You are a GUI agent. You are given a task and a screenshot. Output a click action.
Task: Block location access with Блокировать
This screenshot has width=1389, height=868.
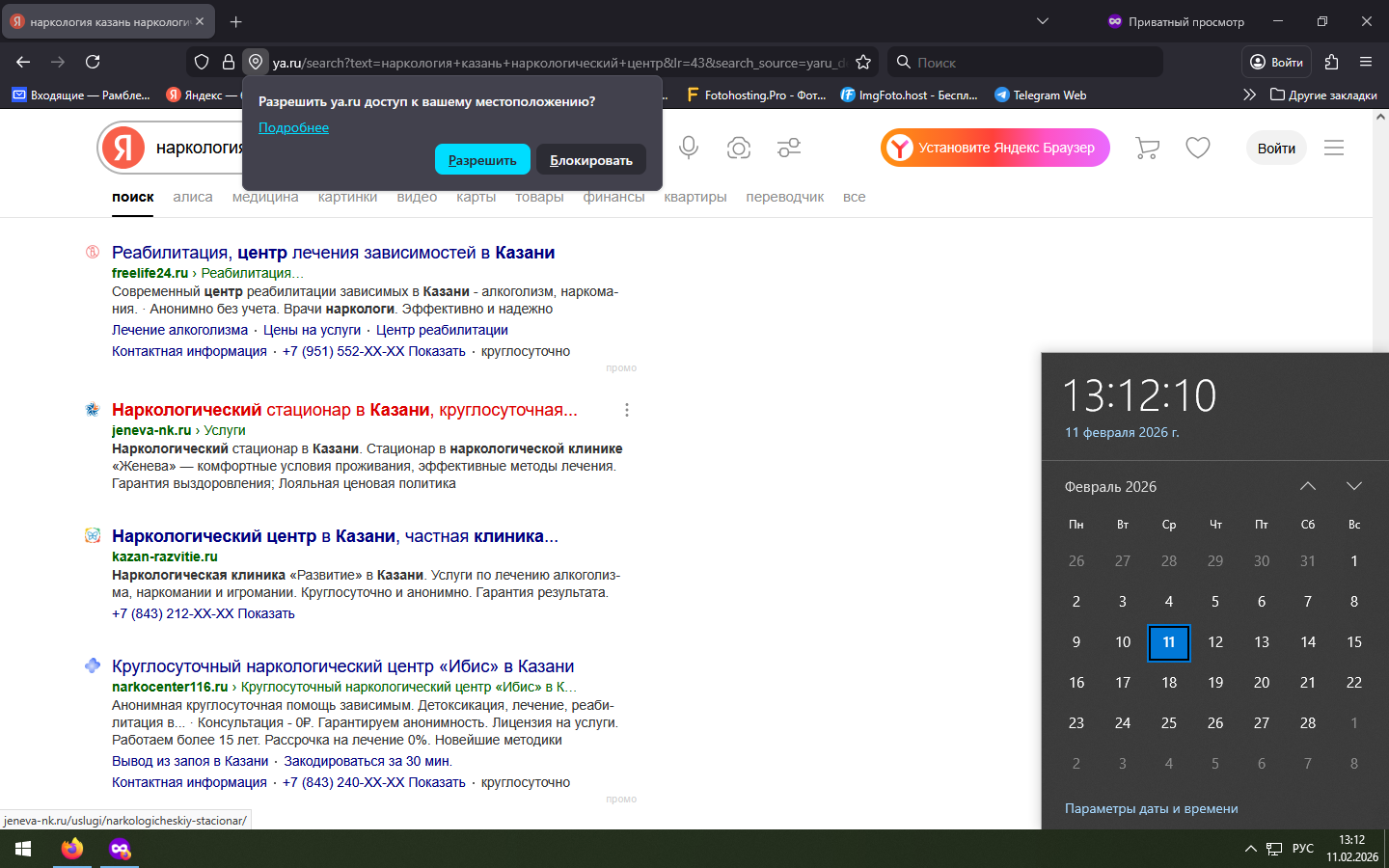(x=591, y=160)
